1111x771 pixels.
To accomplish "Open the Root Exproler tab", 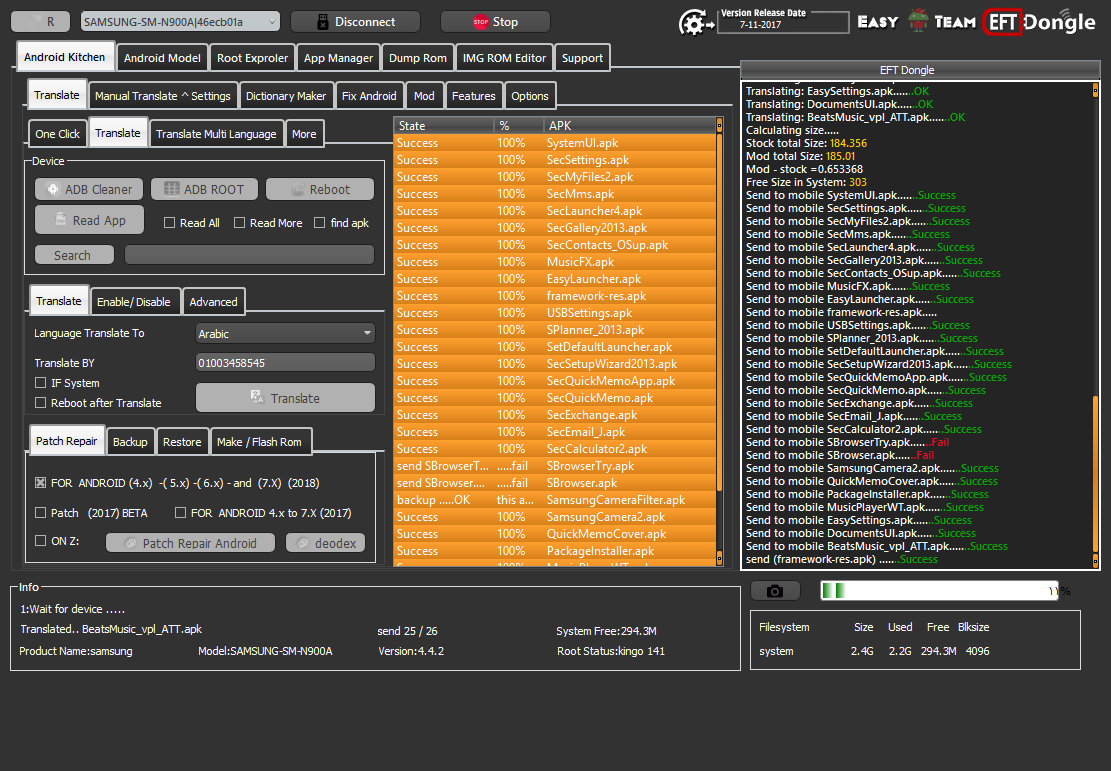I will coord(252,58).
